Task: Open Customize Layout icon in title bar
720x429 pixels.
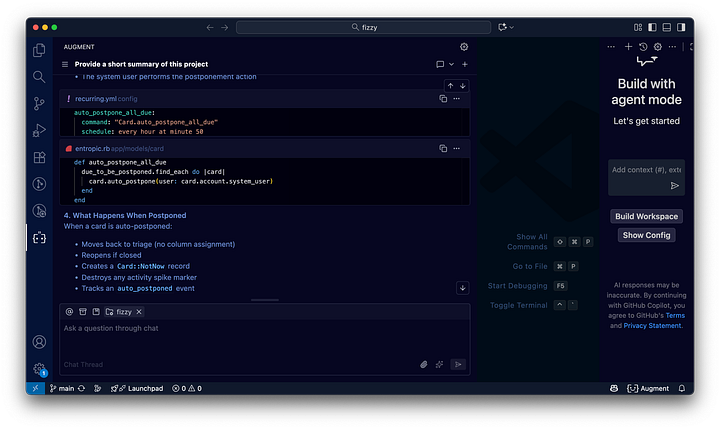Action: click(x=638, y=28)
